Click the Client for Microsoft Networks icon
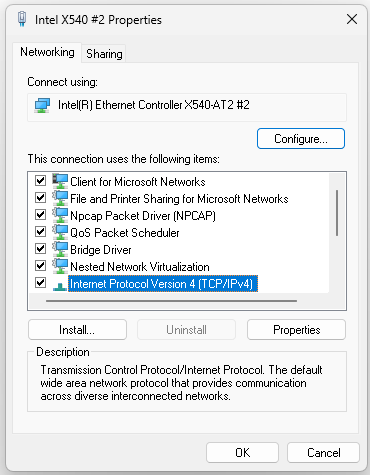The image size is (370, 475). [x=60, y=182]
